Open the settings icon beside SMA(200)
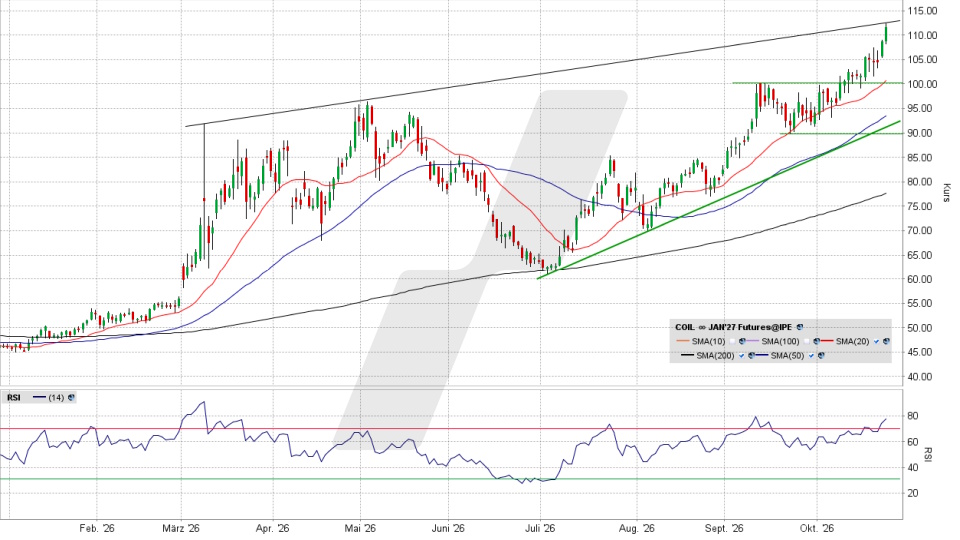Viewport: 960px width, 540px height. (751, 355)
